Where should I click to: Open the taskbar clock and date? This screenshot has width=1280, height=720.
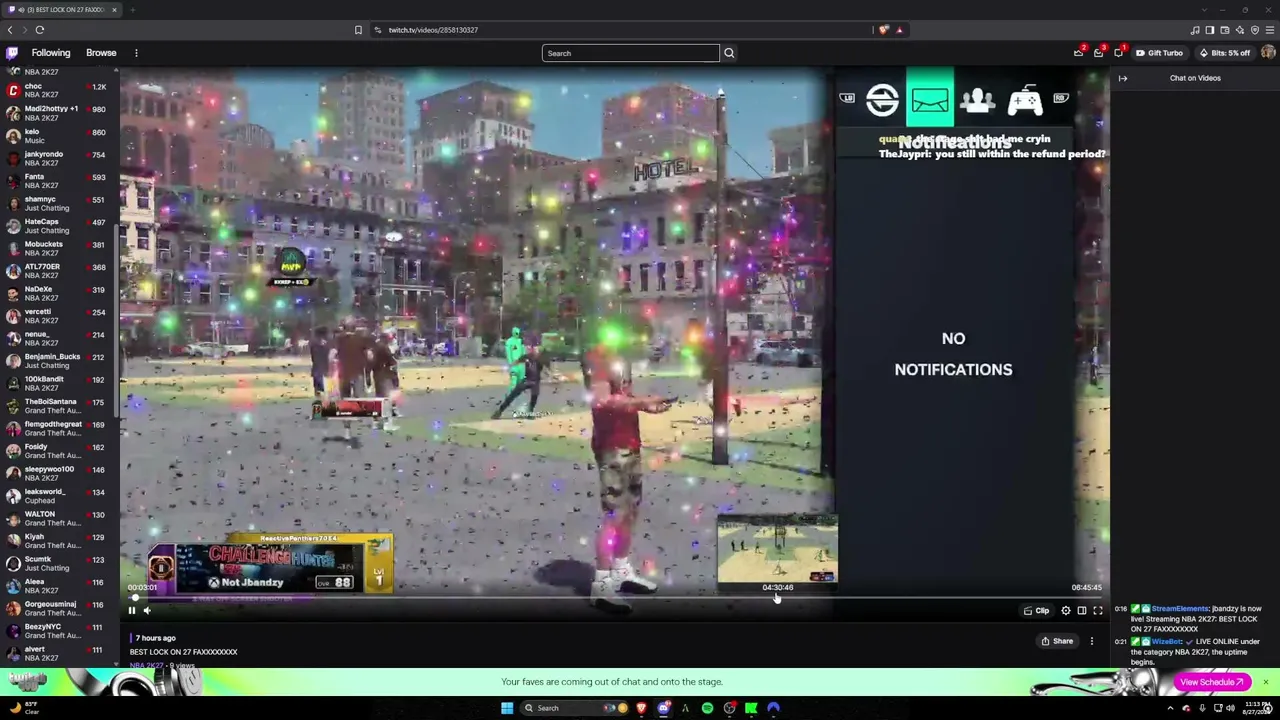(x=1258, y=708)
